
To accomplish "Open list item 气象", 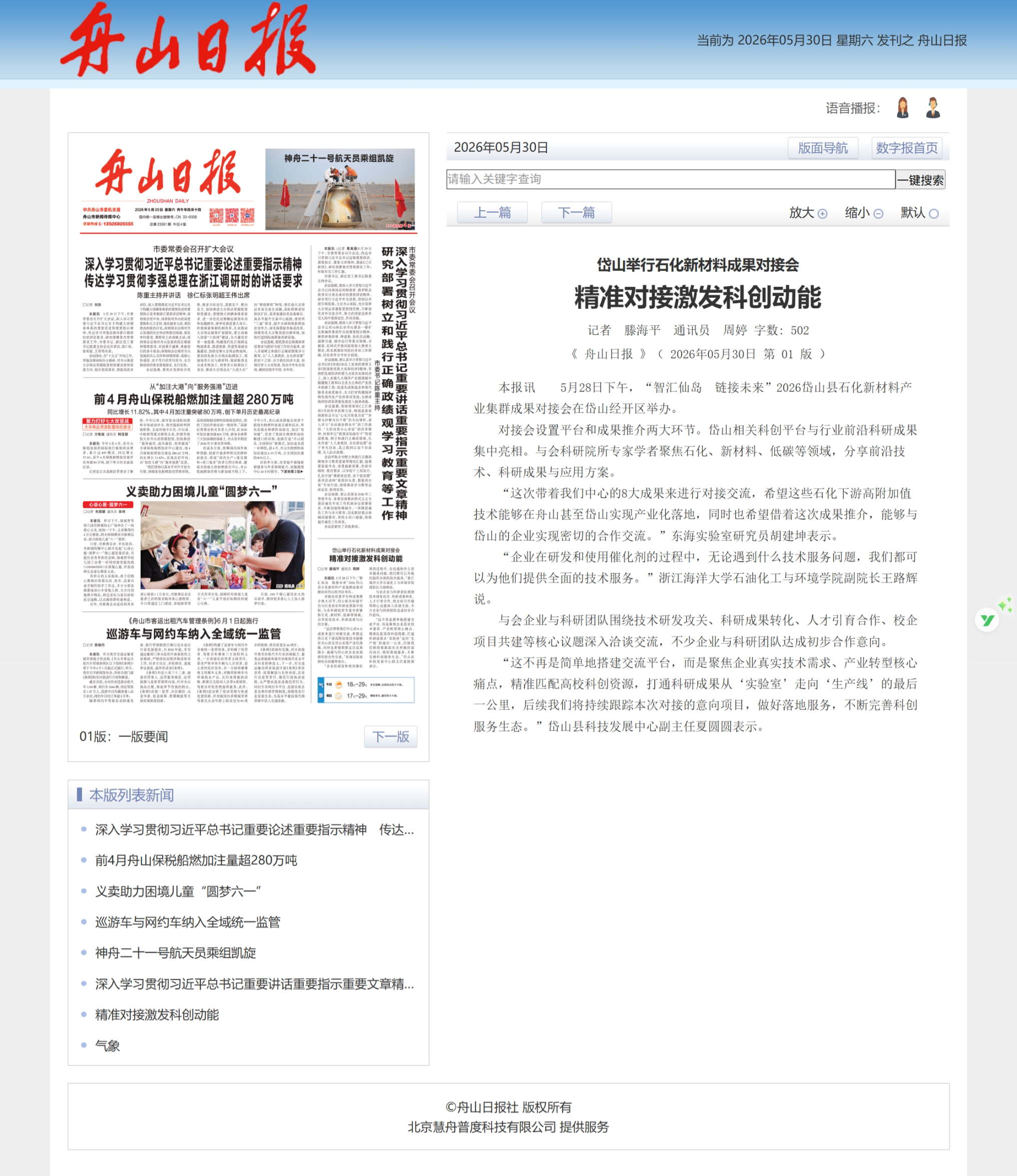I will pyautogui.click(x=108, y=1045).
